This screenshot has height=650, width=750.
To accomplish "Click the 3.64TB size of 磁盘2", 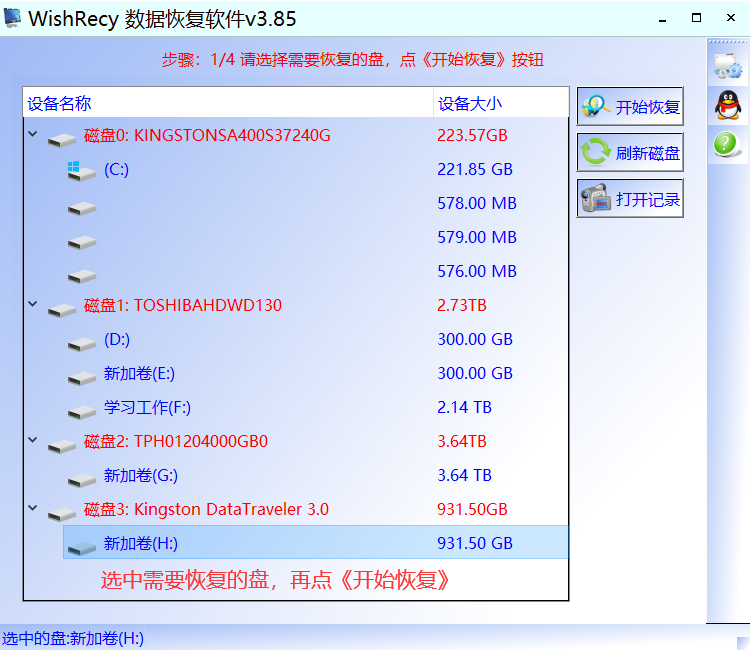I will (462, 441).
